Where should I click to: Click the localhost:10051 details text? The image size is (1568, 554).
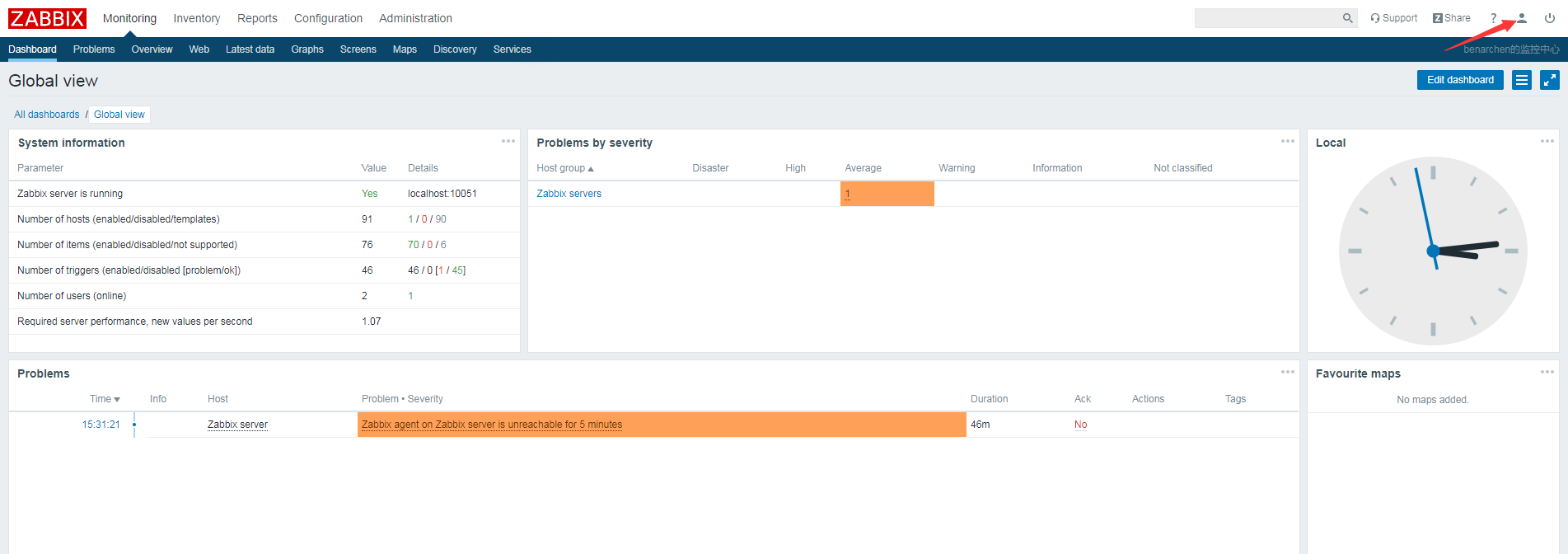(442, 194)
